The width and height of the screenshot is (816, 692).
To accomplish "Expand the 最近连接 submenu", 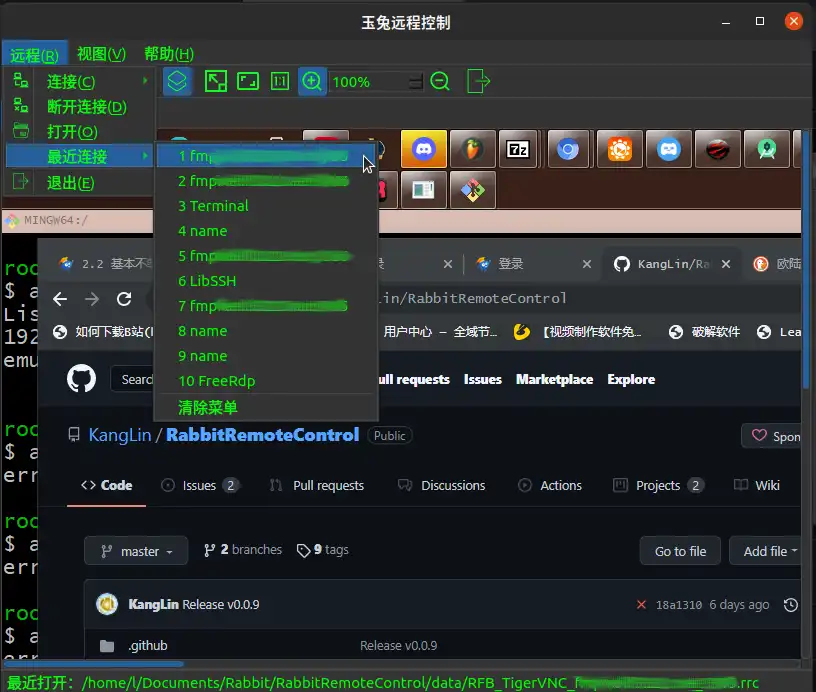I will 80,157.
